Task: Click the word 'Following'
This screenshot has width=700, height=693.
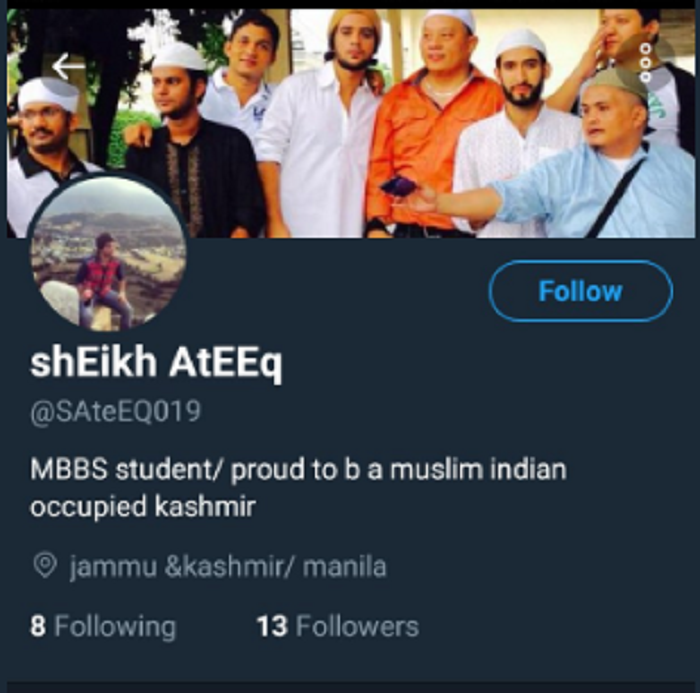Action: (x=115, y=627)
